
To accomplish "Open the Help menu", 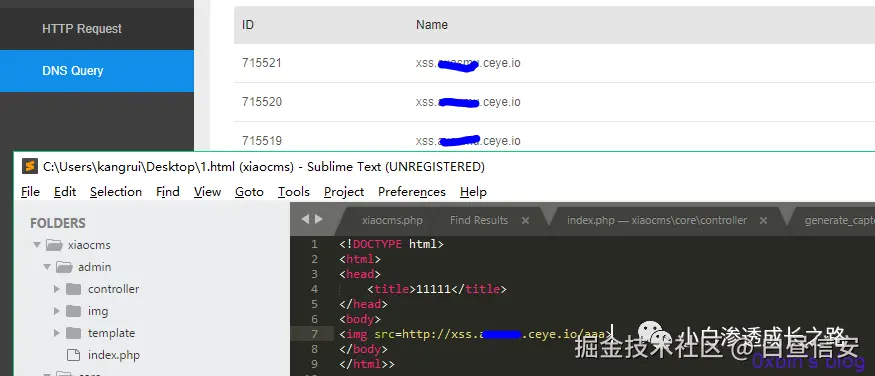I will coord(473,192).
